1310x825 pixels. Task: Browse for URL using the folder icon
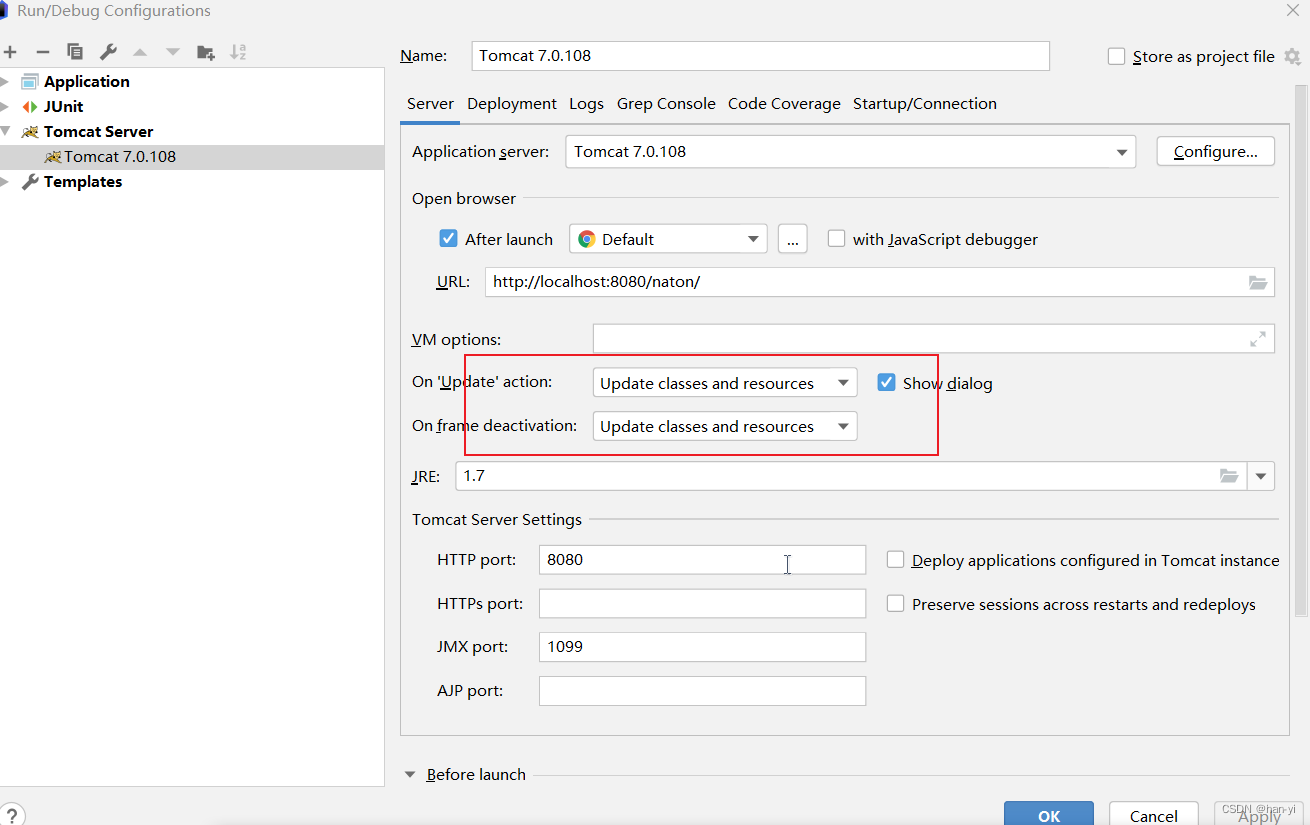pos(1258,283)
